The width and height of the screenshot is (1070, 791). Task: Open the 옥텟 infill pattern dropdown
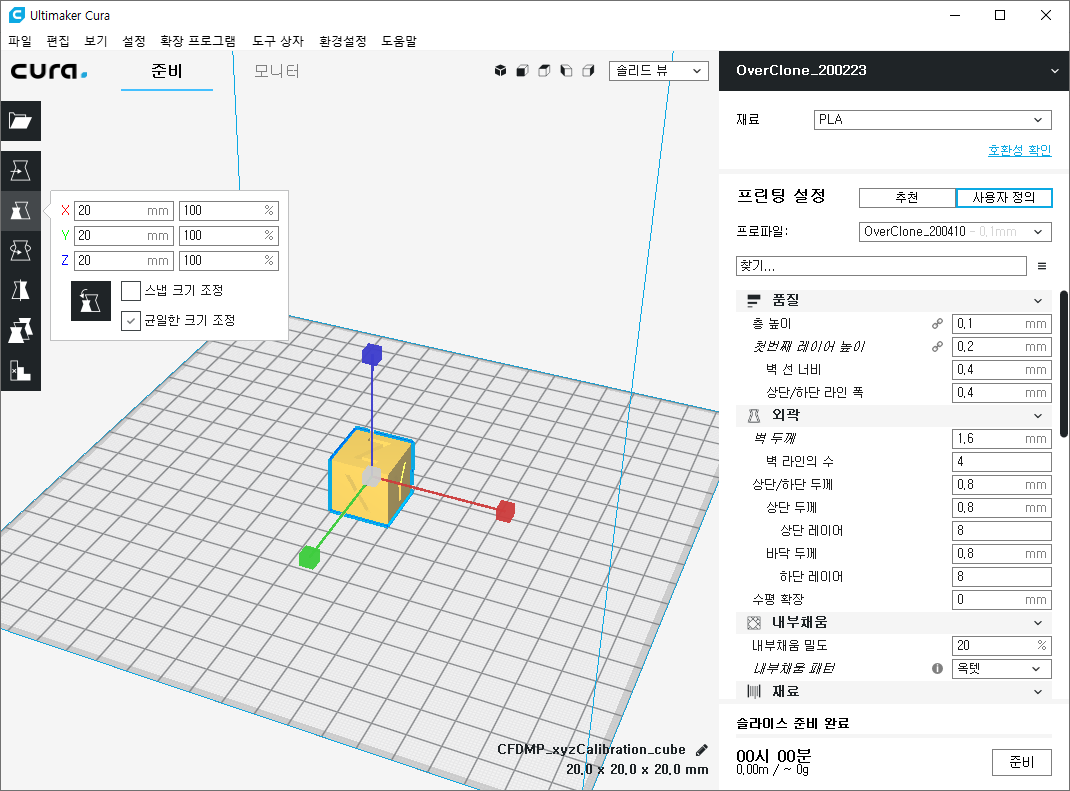(1001, 668)
